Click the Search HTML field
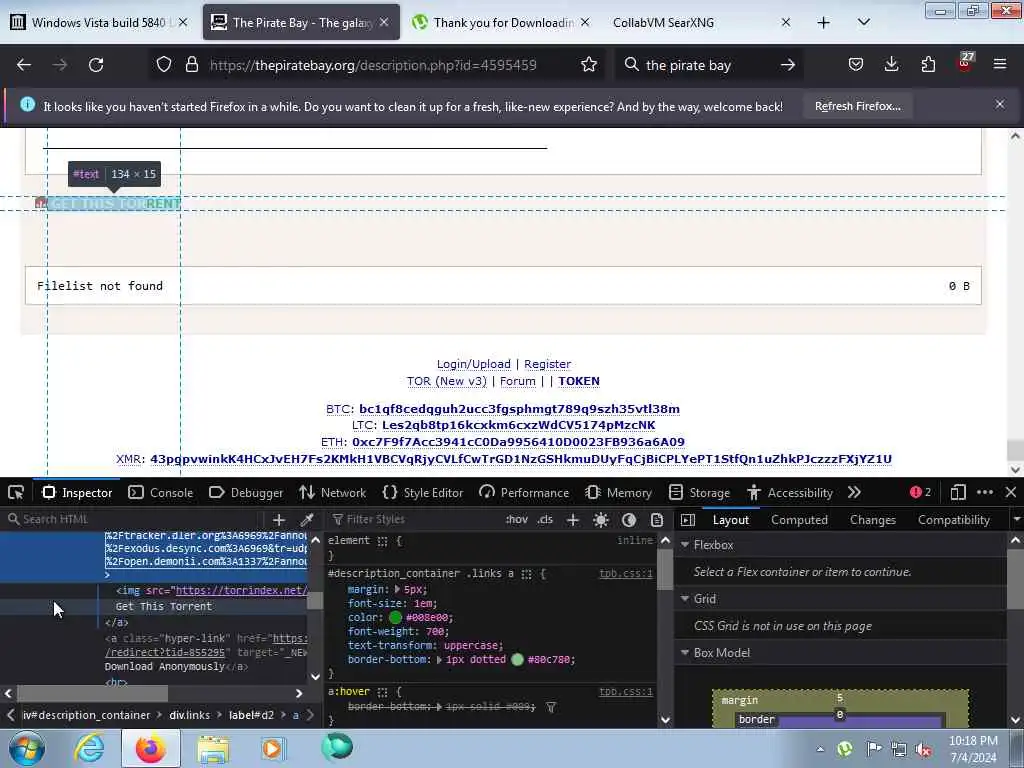 point(136,519)
